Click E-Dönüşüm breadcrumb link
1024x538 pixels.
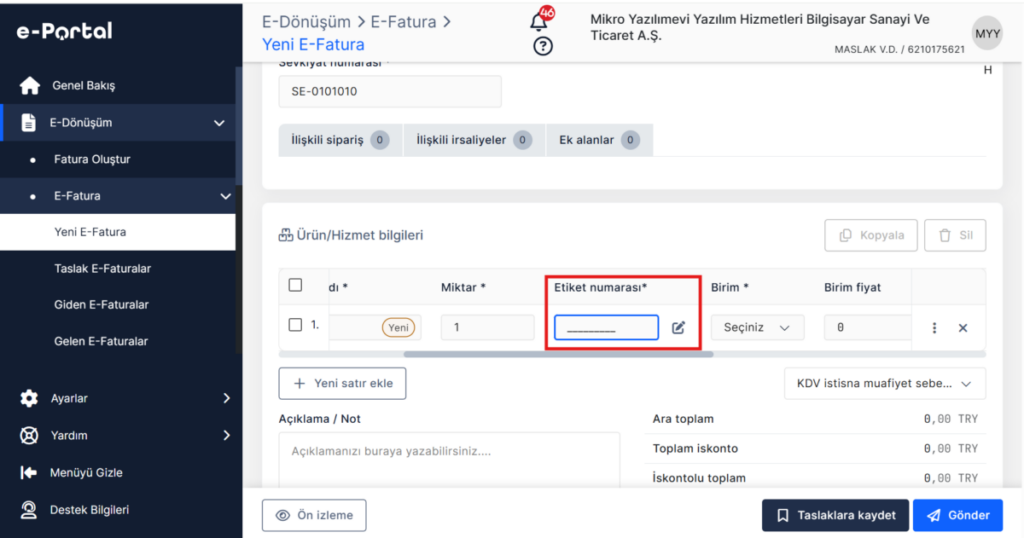[x=306, y=22]
